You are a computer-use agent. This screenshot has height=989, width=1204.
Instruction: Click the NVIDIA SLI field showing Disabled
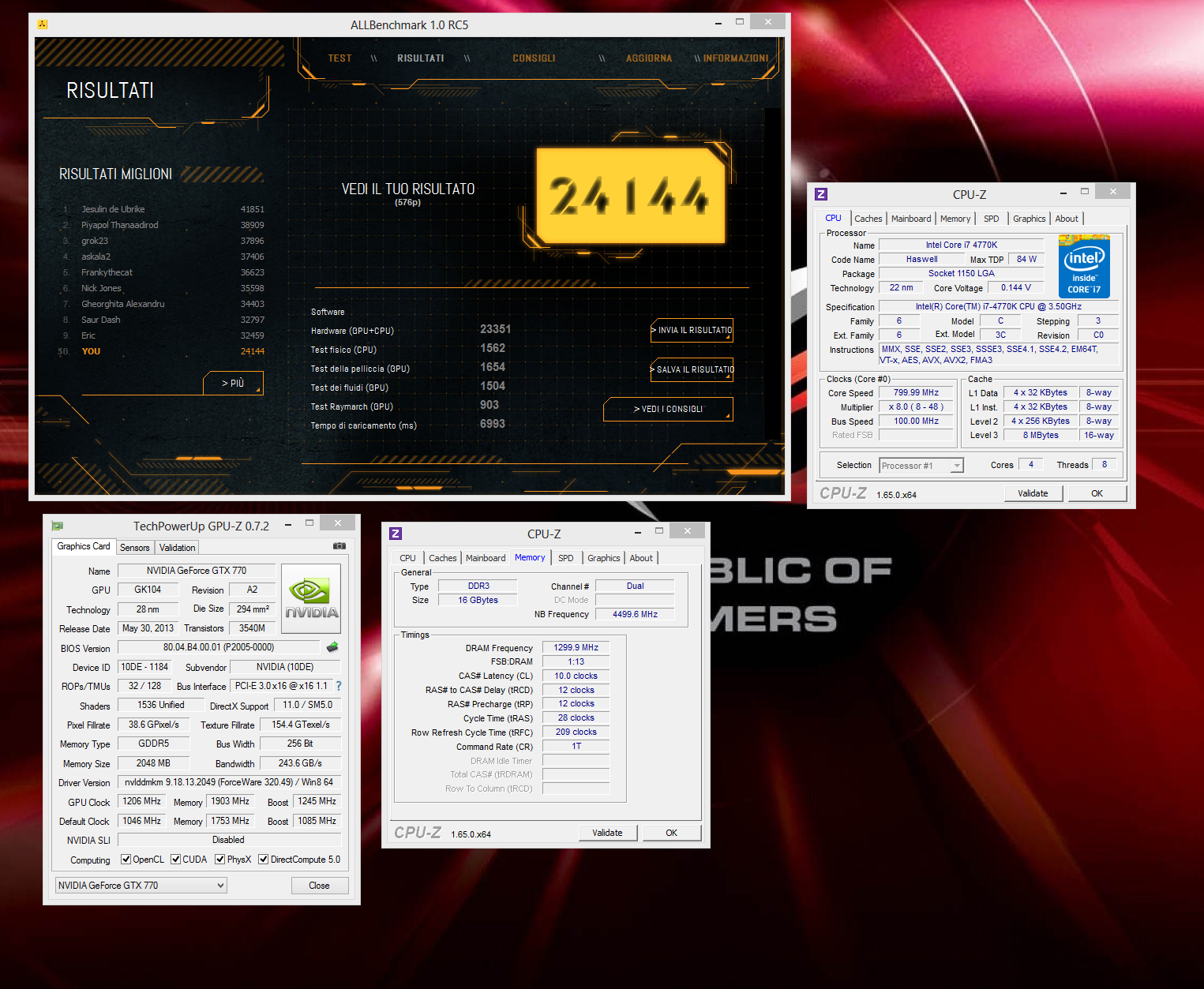(229, 840)
